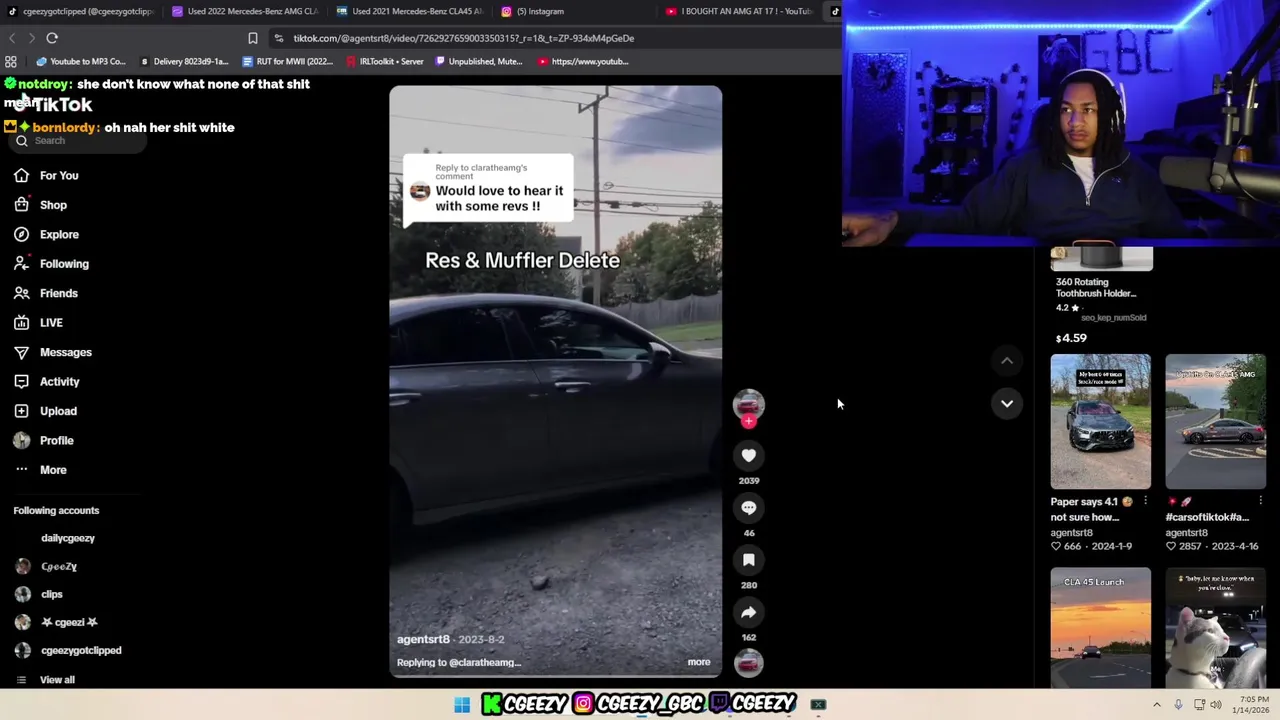Switch to Used 2021 Mercedes-Benz CLA45 tab
This screenshot has width=1280, height=720.
pos(408,11)
